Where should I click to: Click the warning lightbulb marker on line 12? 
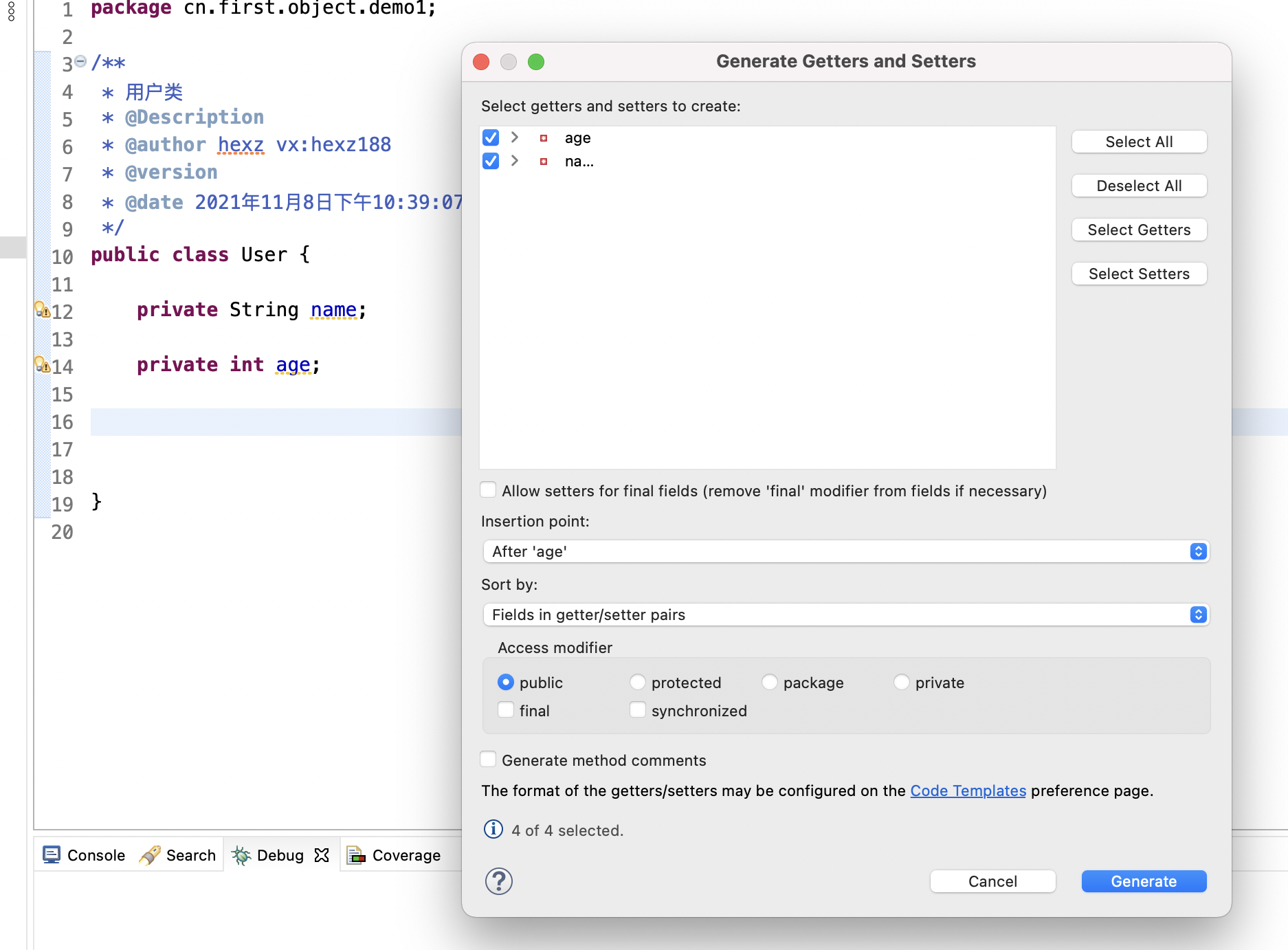pyautogui.click(x=41, y=310)
